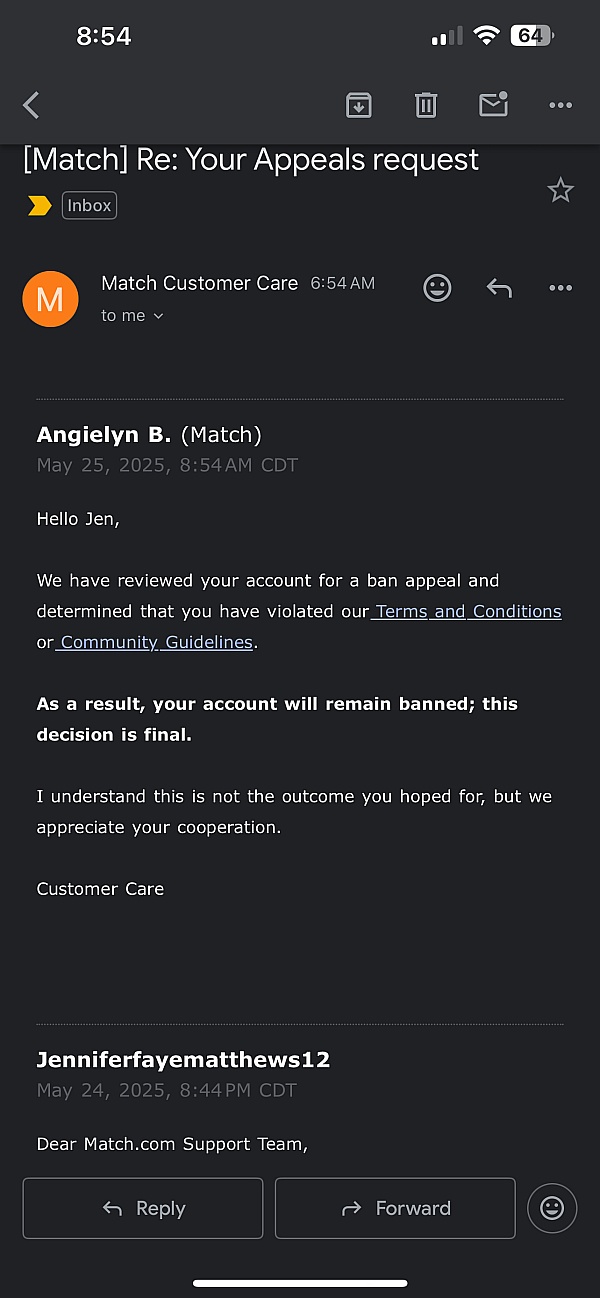This screenshot has width=600, height=1298.
Task: Open the Community Guidelines link
Action: tap(156, 642)
